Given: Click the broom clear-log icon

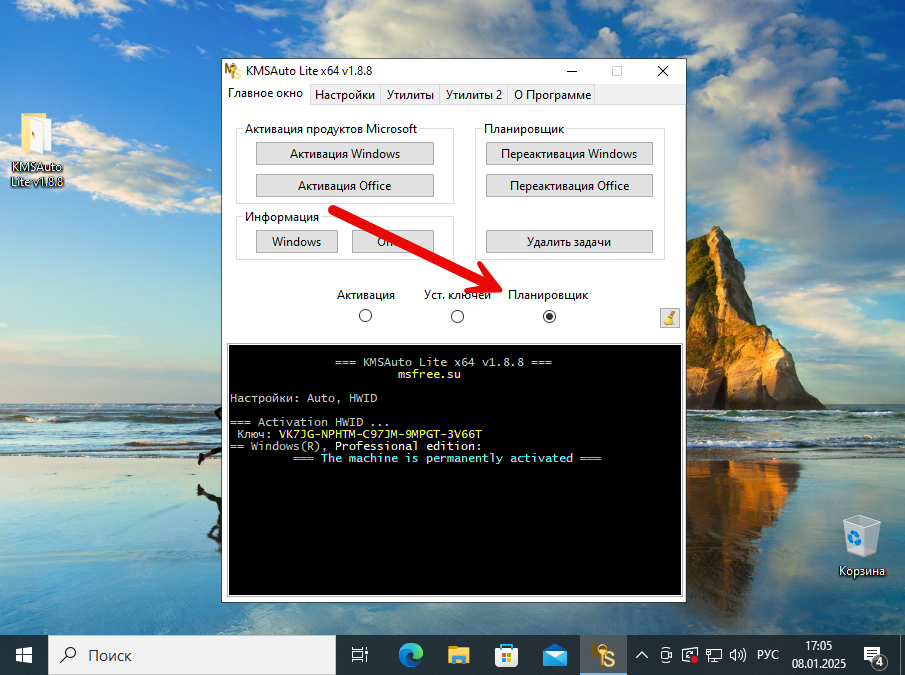Looking at the screenshot, I should click(x=669, y=318).
